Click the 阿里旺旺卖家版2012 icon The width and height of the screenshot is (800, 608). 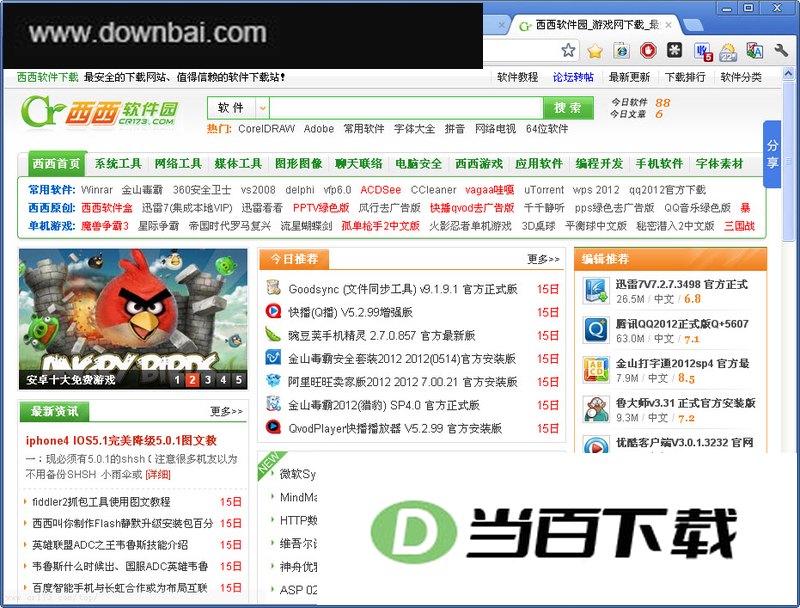click(273, 381)
